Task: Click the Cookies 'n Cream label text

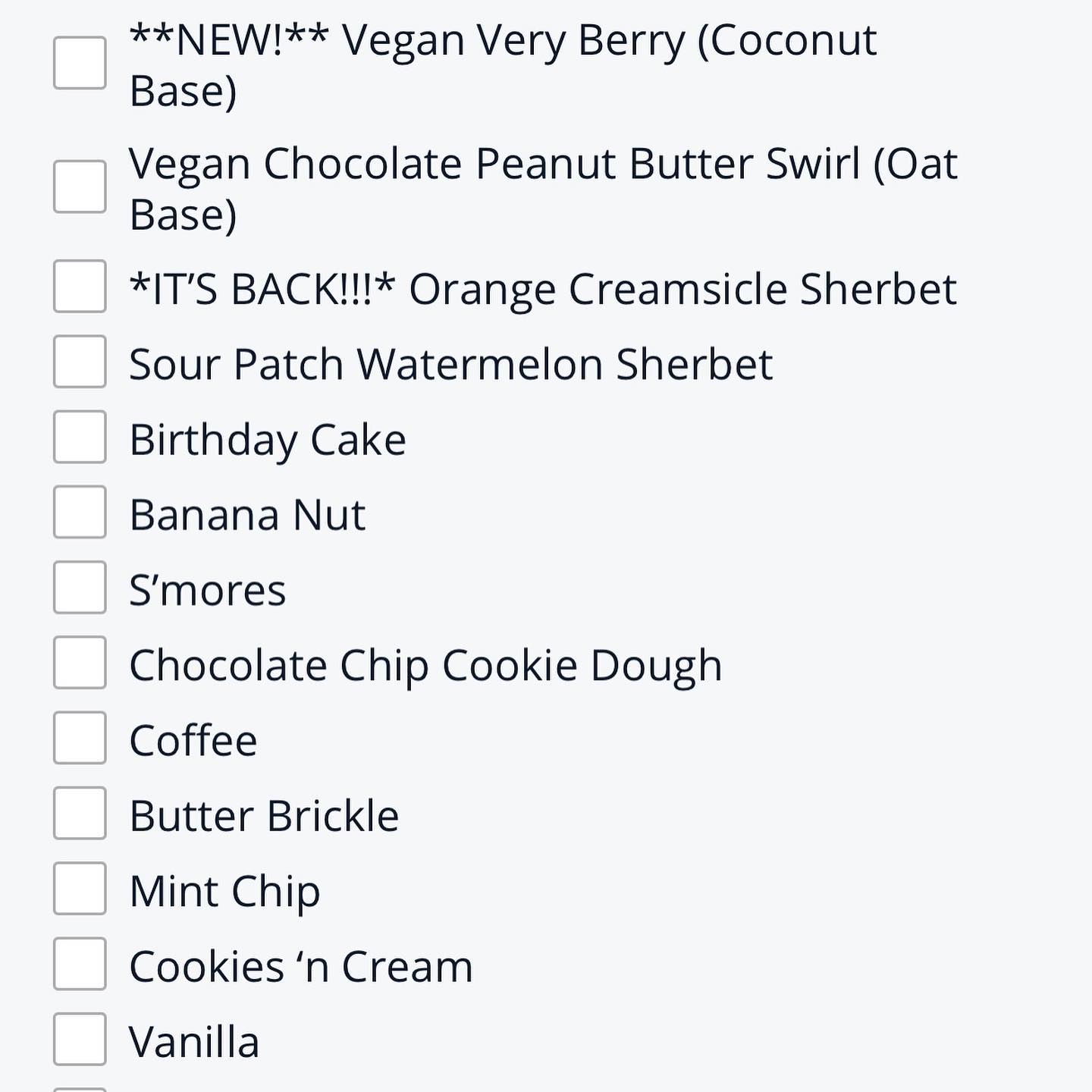Action: coord(300,967)
